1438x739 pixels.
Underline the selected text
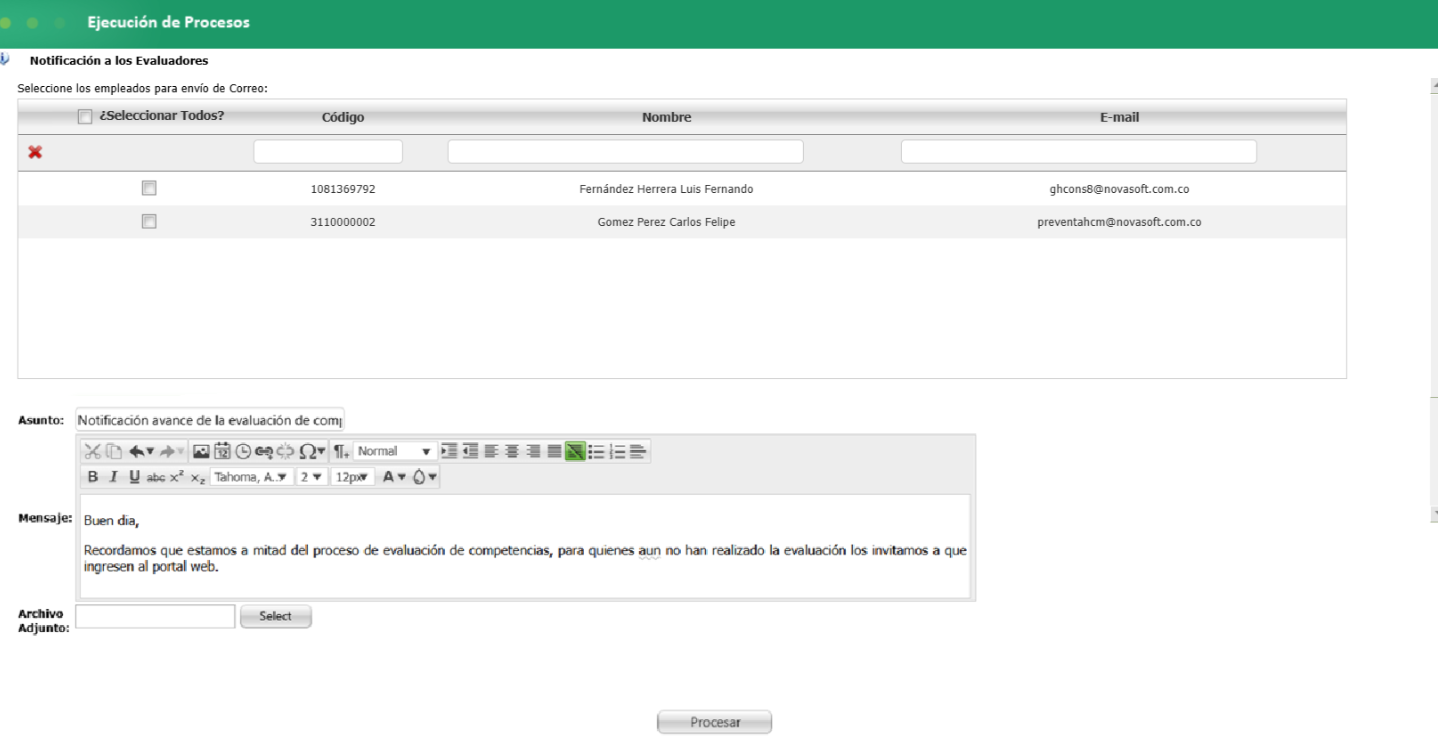point(135,477)
